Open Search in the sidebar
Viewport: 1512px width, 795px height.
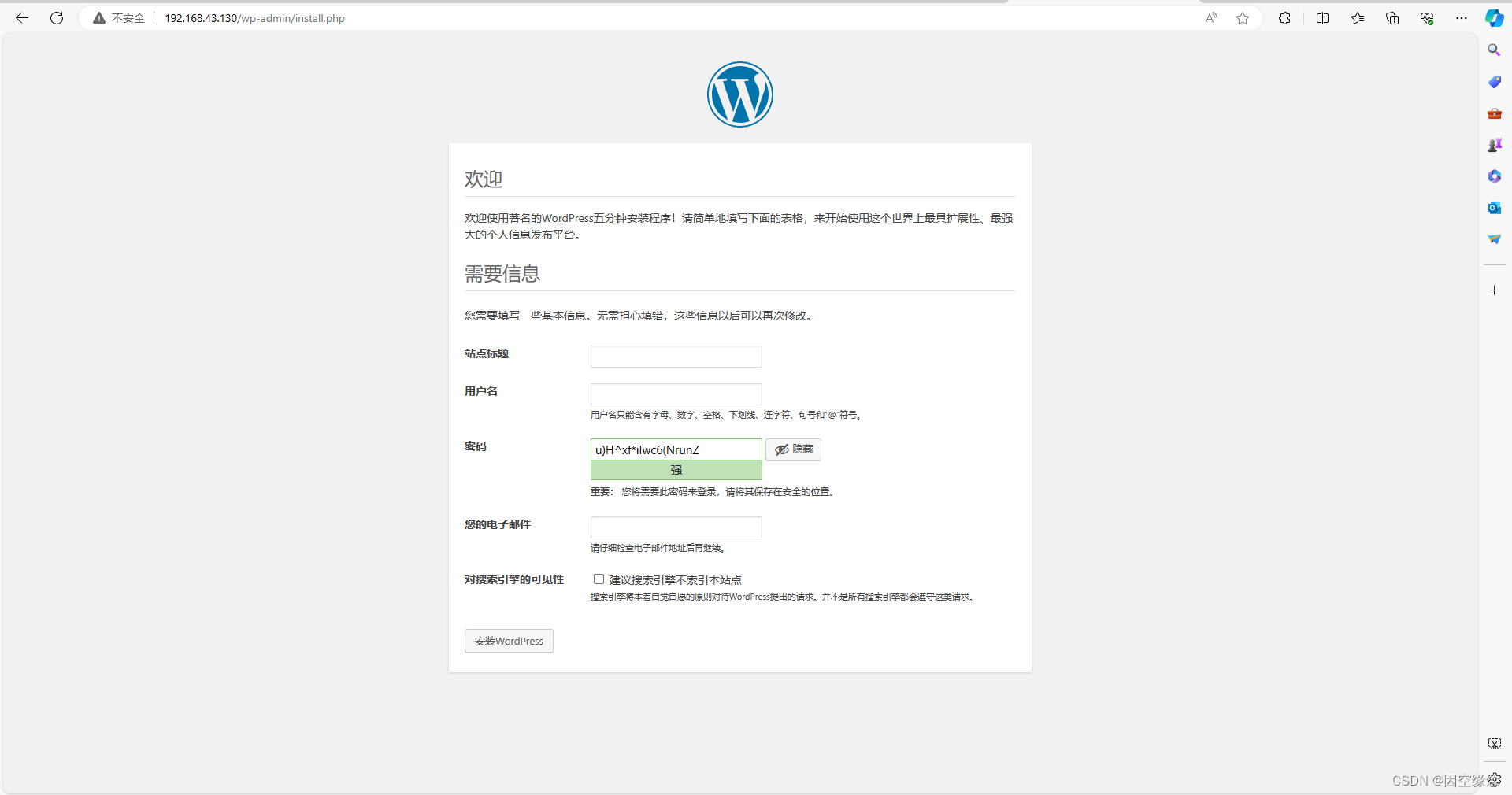[1494, 49]
